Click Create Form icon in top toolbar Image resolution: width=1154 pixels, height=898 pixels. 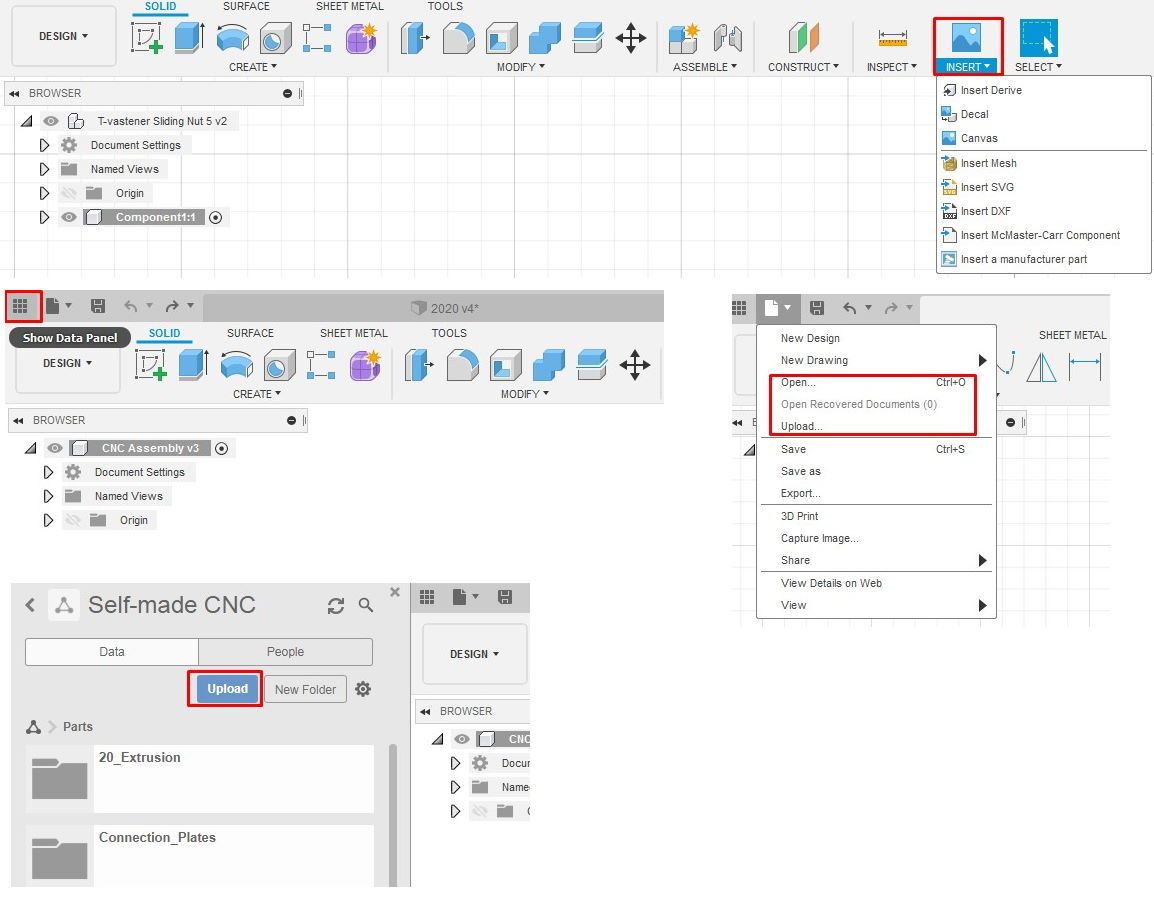[x=361, y=38]
